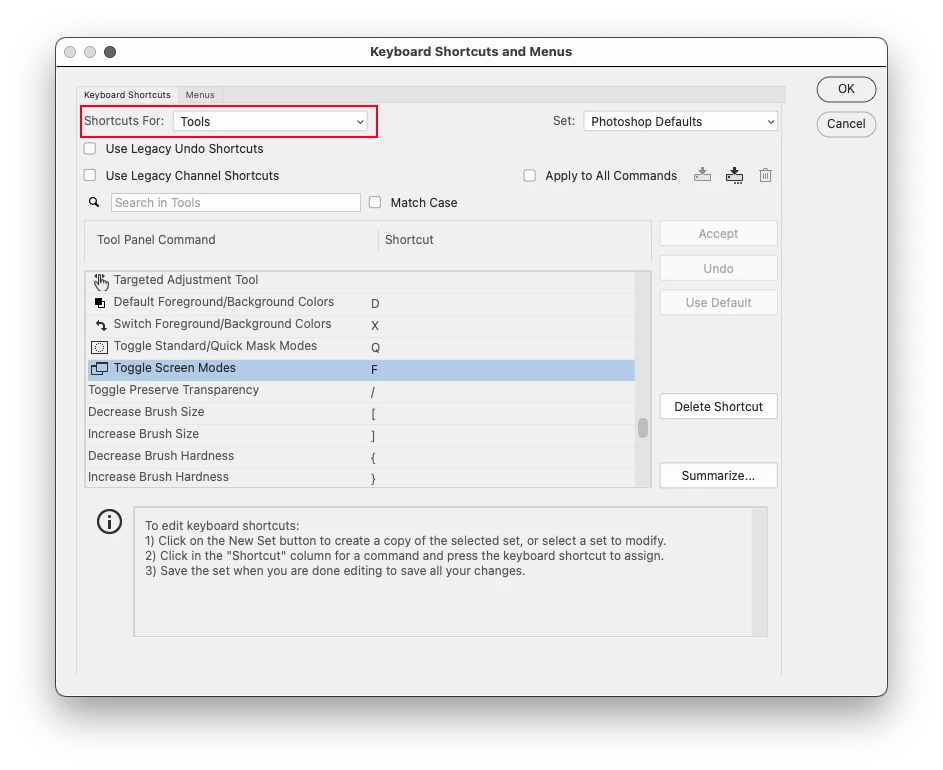Click the F shortcut for Screen Modes
This screenshot has height=770, width=943.
click(374, 370)
